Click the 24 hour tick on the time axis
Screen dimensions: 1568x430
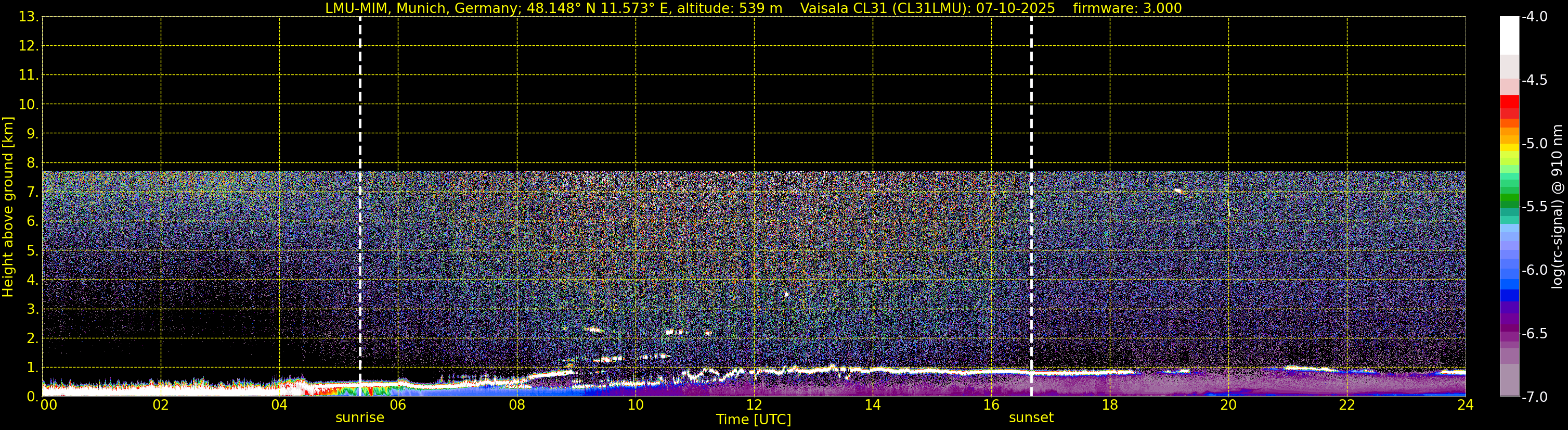click(x=1465, y=405)
